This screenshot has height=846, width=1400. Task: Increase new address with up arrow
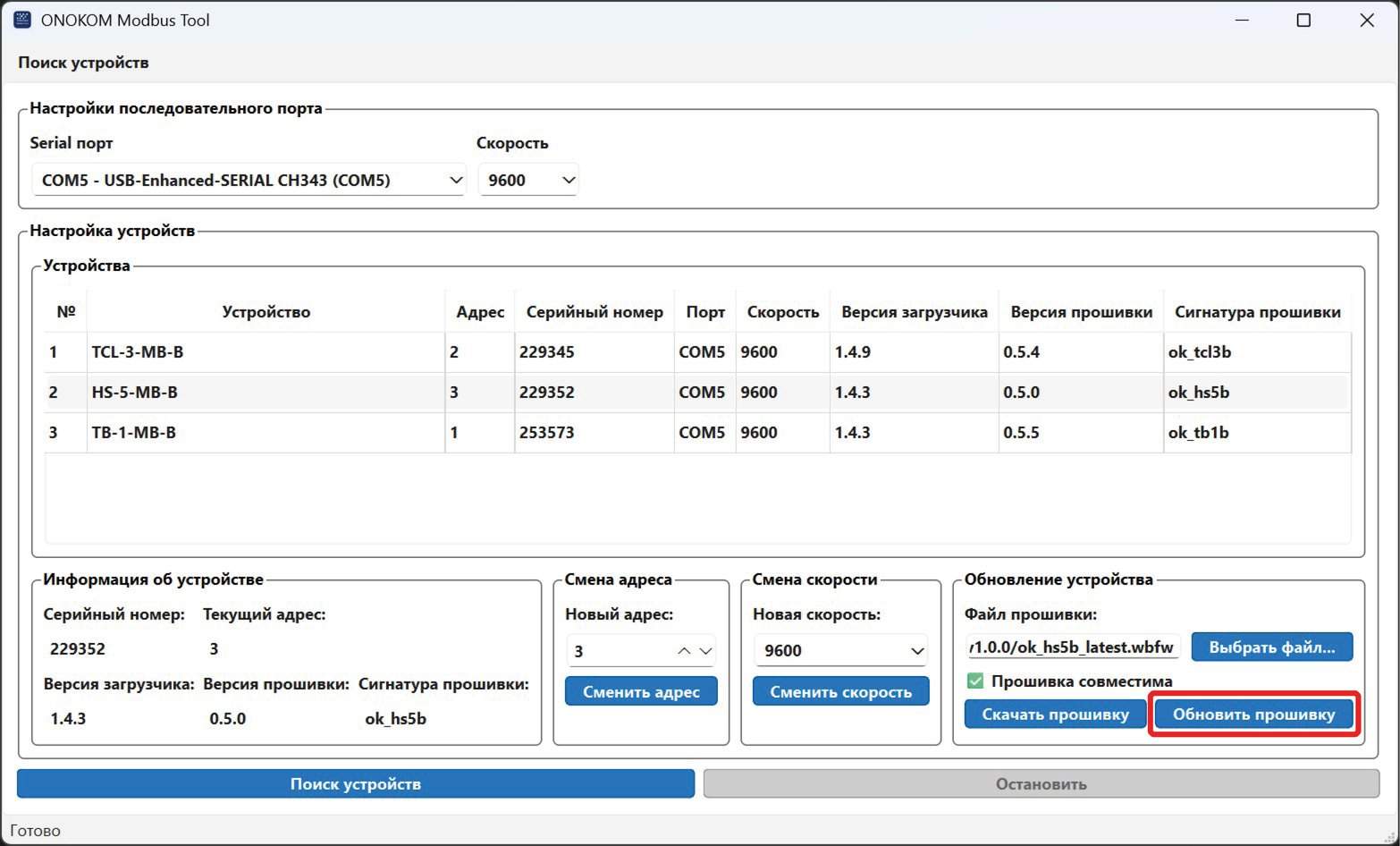coord(684,651)
